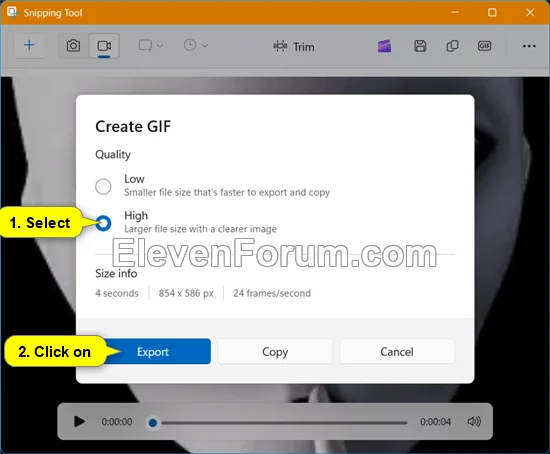Select the High quality radio button
550x454 pixels.
[103, 223]
